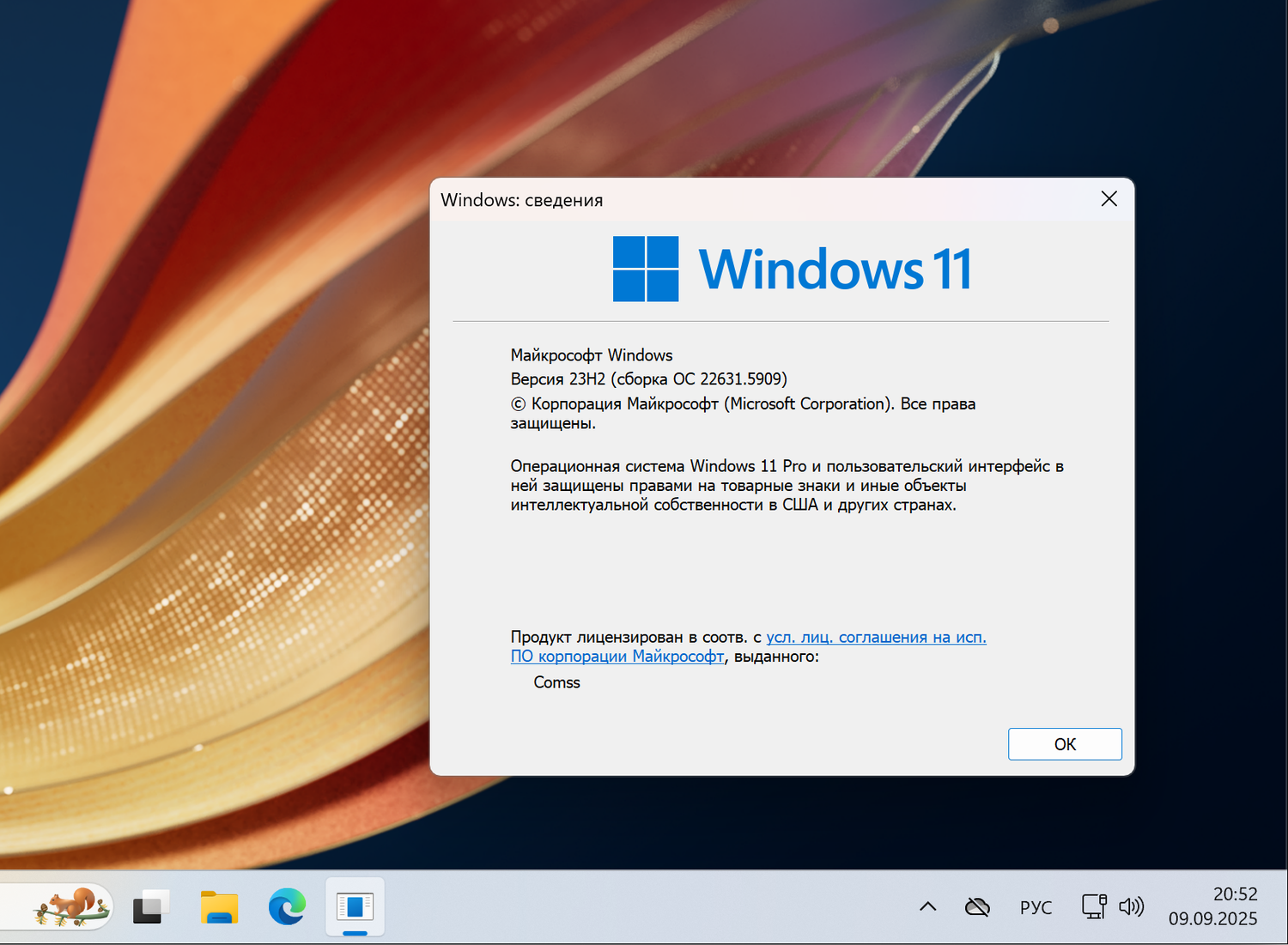Select the active winver app taskbar icon

pyautogui.click(x=355, y=906)
